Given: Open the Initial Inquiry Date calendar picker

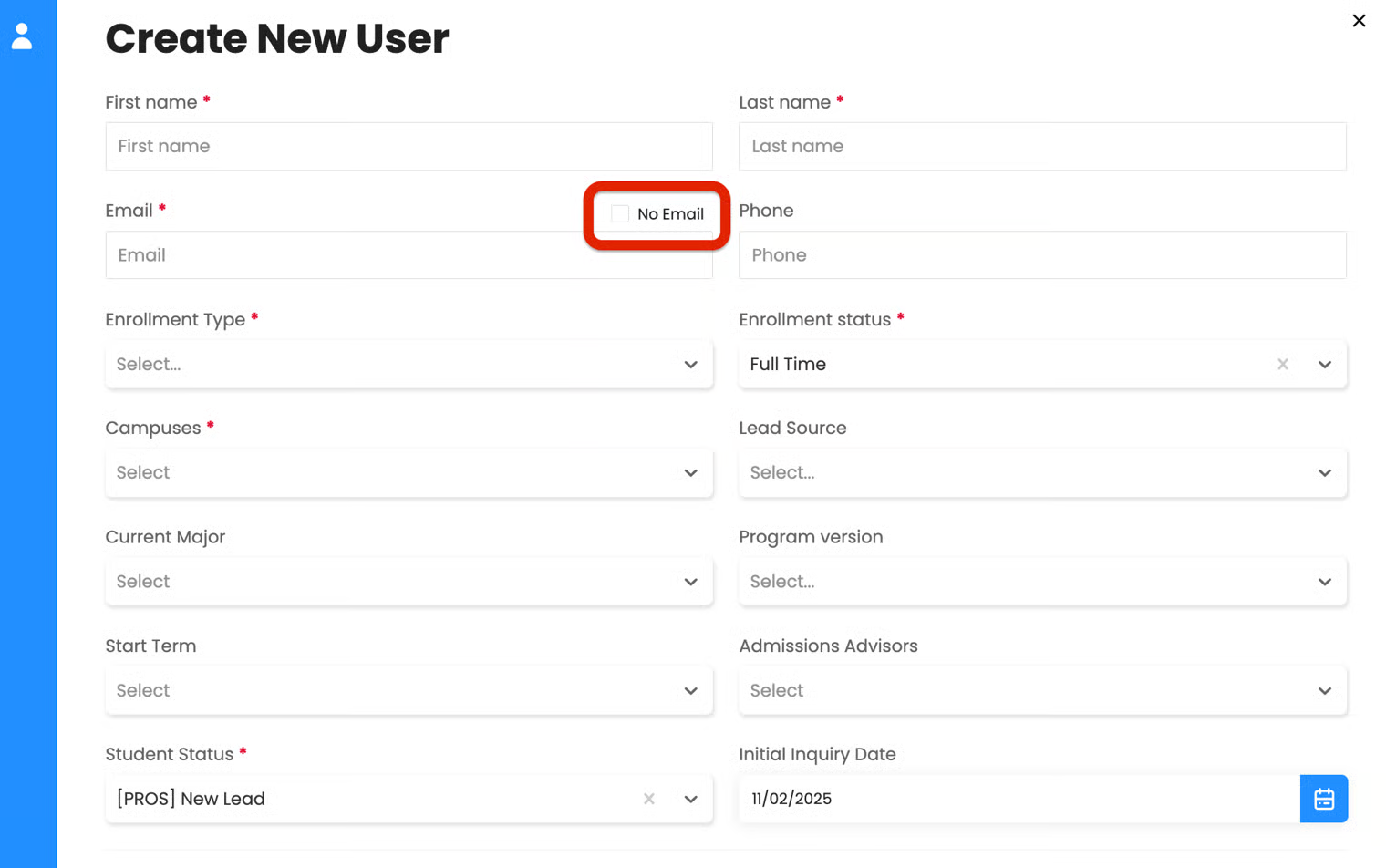Looking at the screenshot, I should 1323,799.
